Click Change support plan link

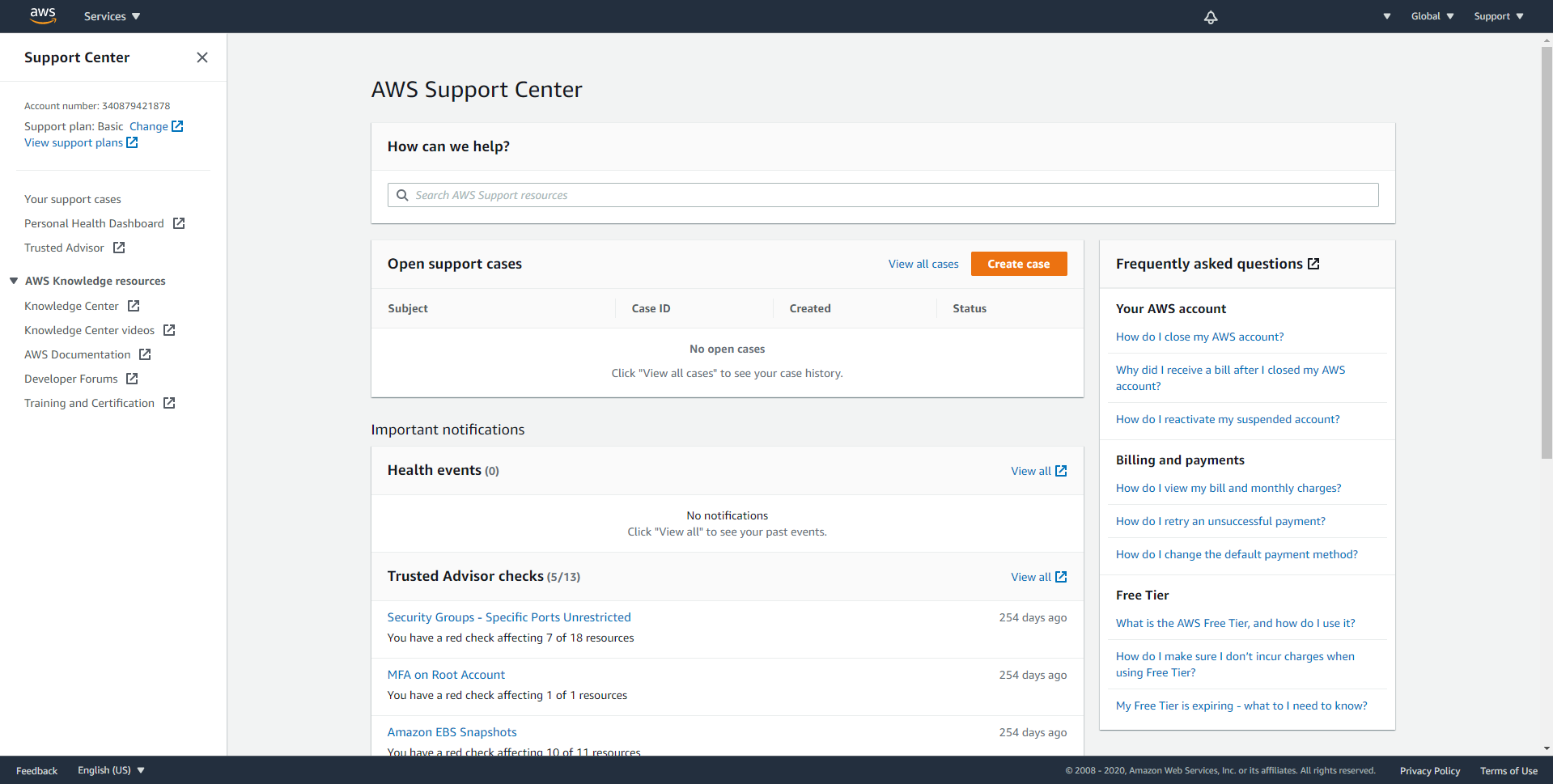(x=149, y=126)
